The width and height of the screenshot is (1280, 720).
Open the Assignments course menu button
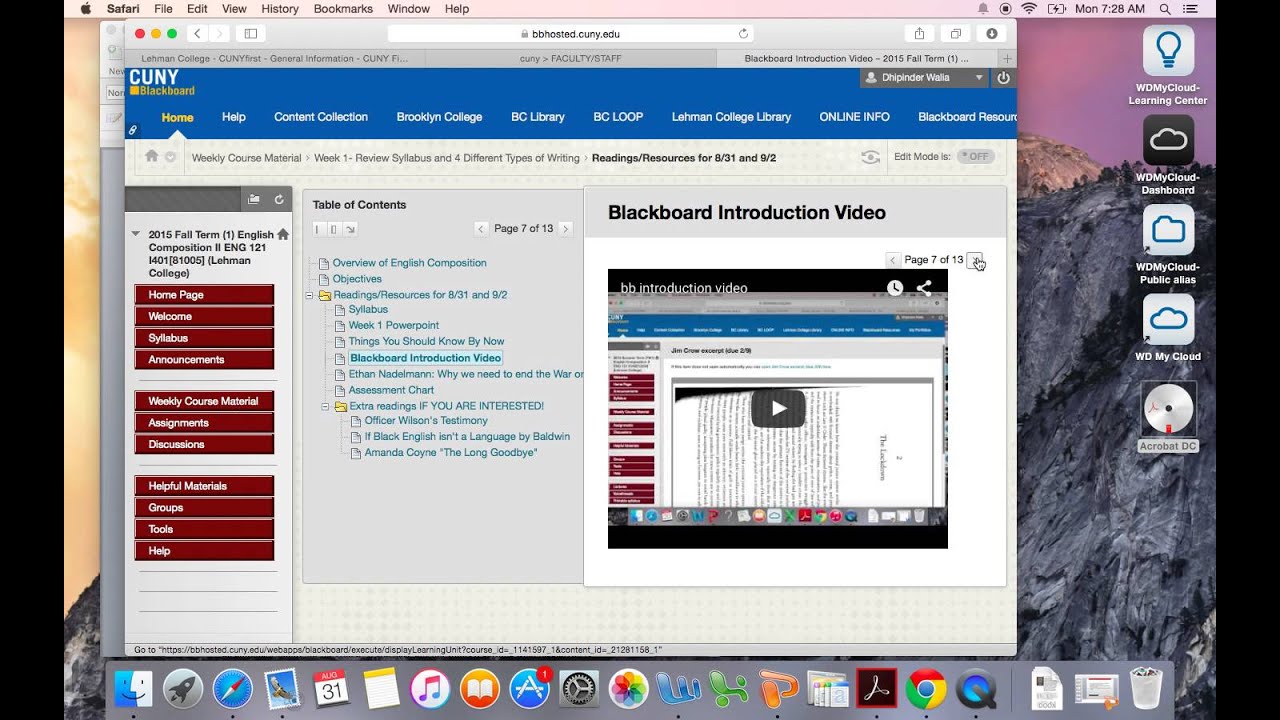[204, 423]
